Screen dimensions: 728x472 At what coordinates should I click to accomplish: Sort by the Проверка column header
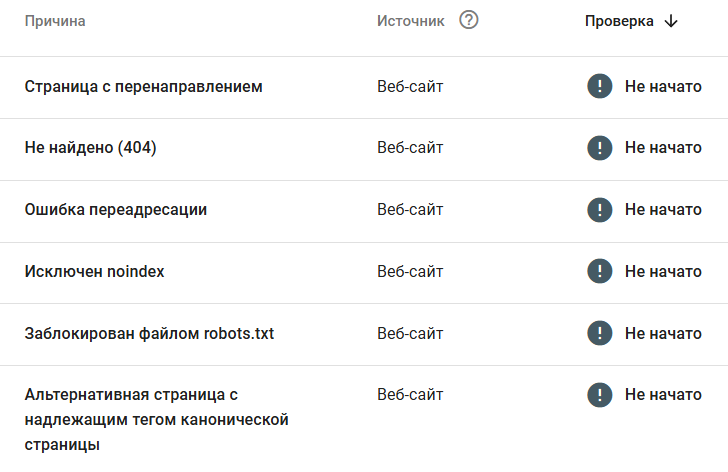pos(619,21)
